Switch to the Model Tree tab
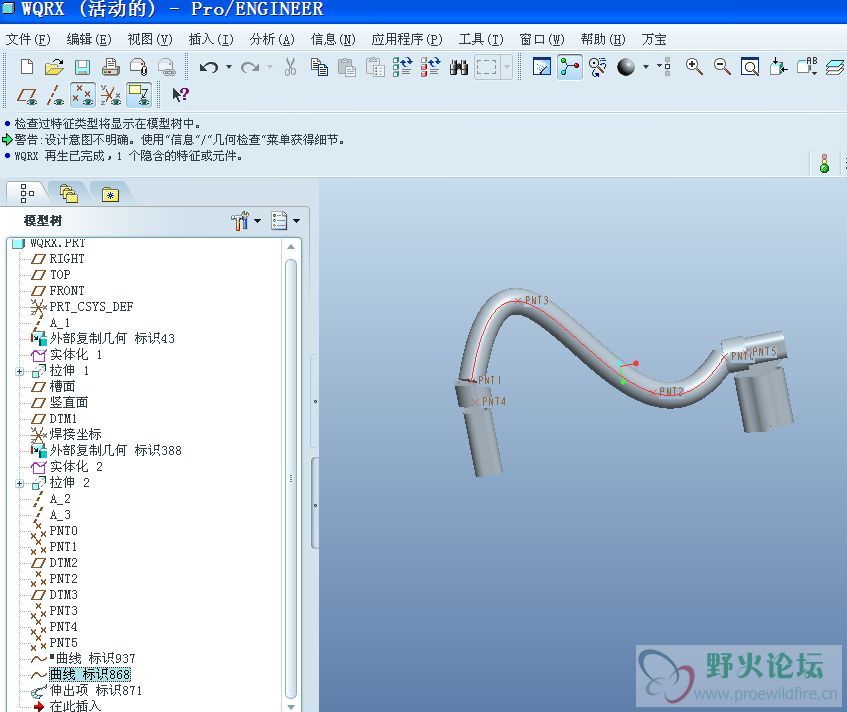 click(27, 193)
